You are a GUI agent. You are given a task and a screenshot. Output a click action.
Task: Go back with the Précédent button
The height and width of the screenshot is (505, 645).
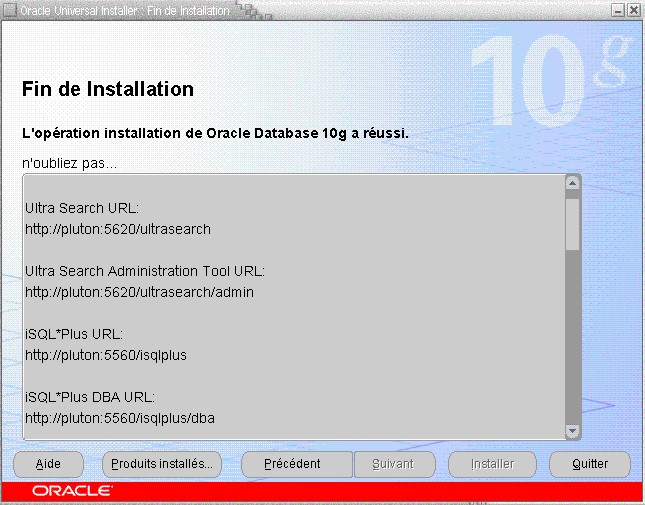point(297,464)
